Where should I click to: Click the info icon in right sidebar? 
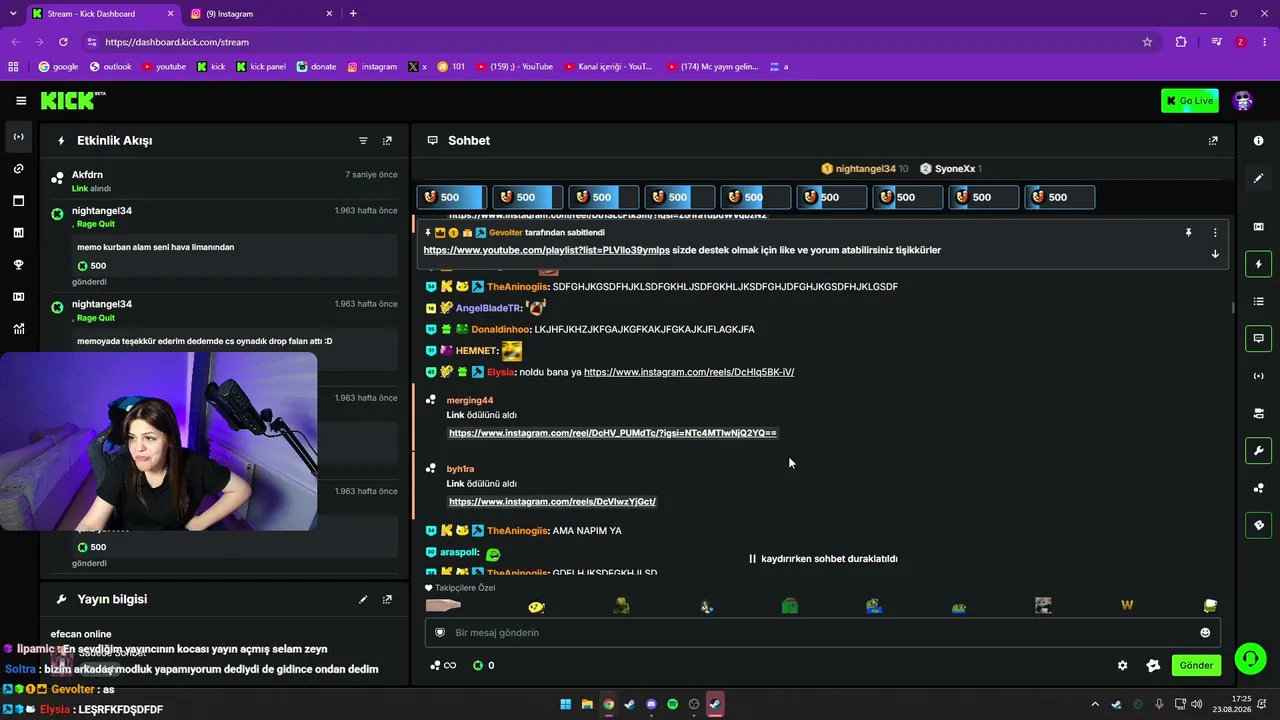point(1258,141)
